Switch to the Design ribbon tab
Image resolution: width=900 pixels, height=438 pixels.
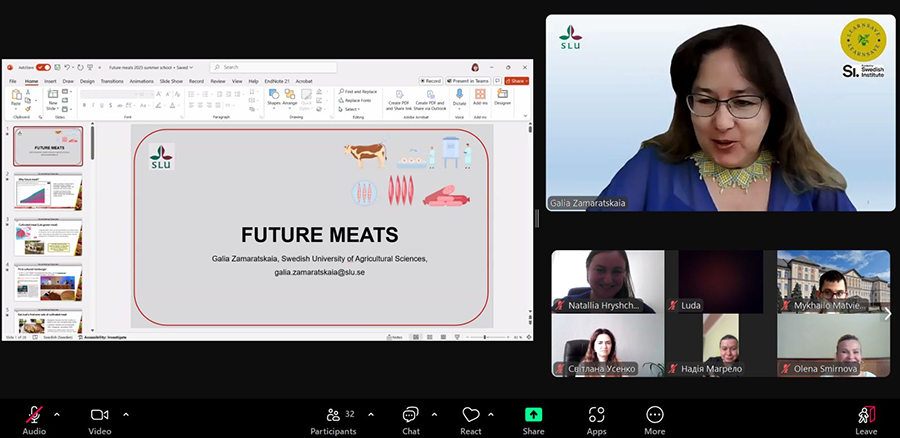pos(87,82)
